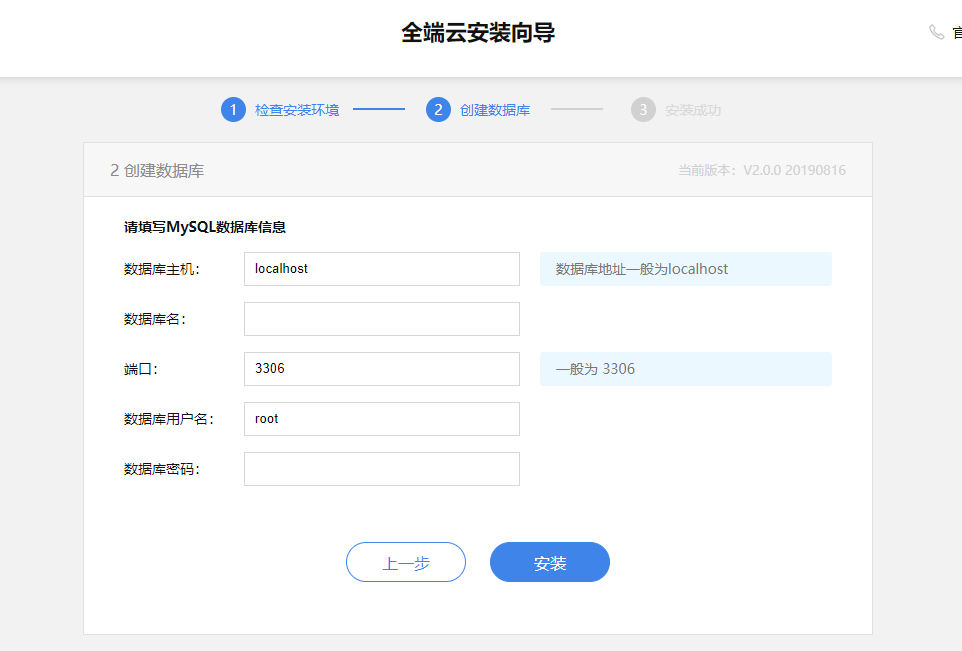Click the step 2 circle icon
Image resolution: width=962 pixels, height=651 pixels.
coord(438,110)
